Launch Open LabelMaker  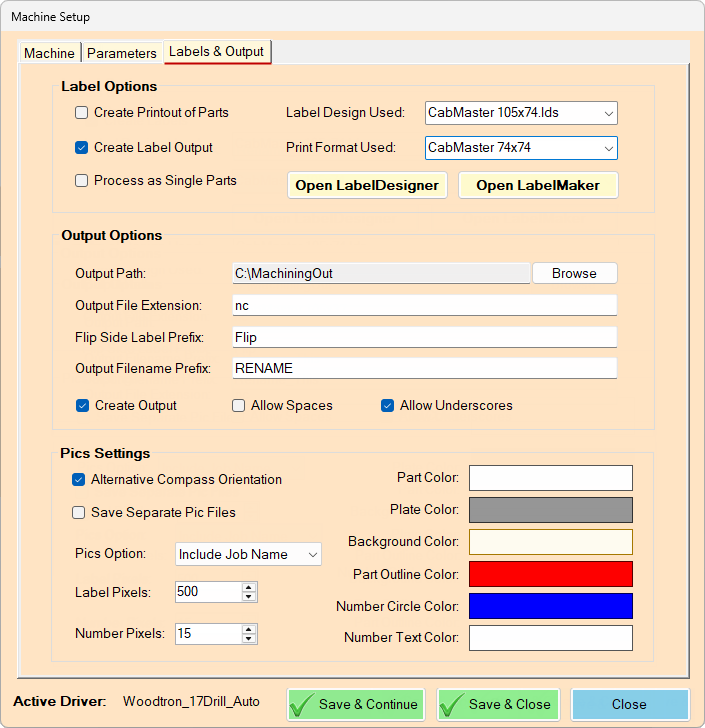538,185
